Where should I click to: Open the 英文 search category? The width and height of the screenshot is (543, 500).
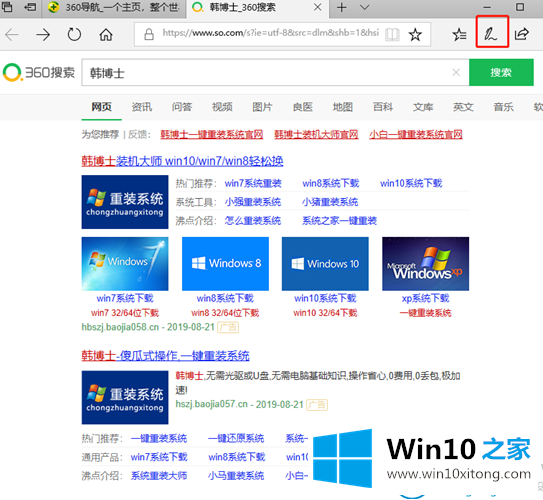tap(463, 107)
